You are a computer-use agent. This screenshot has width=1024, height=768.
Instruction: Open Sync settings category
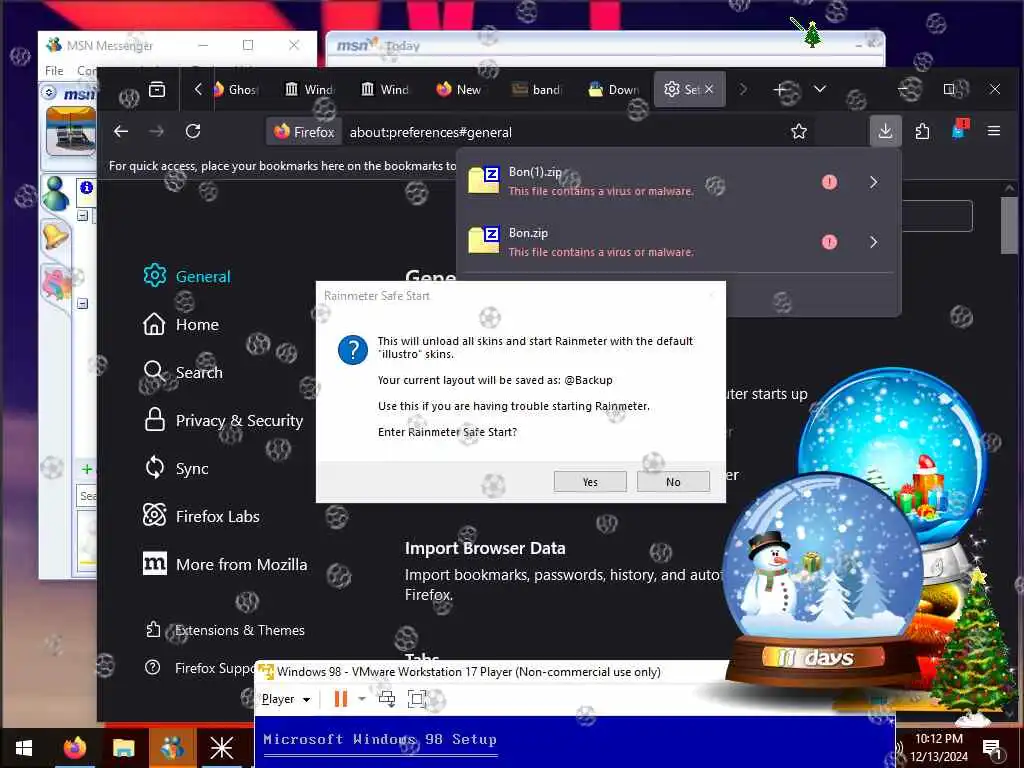[176, 468]
